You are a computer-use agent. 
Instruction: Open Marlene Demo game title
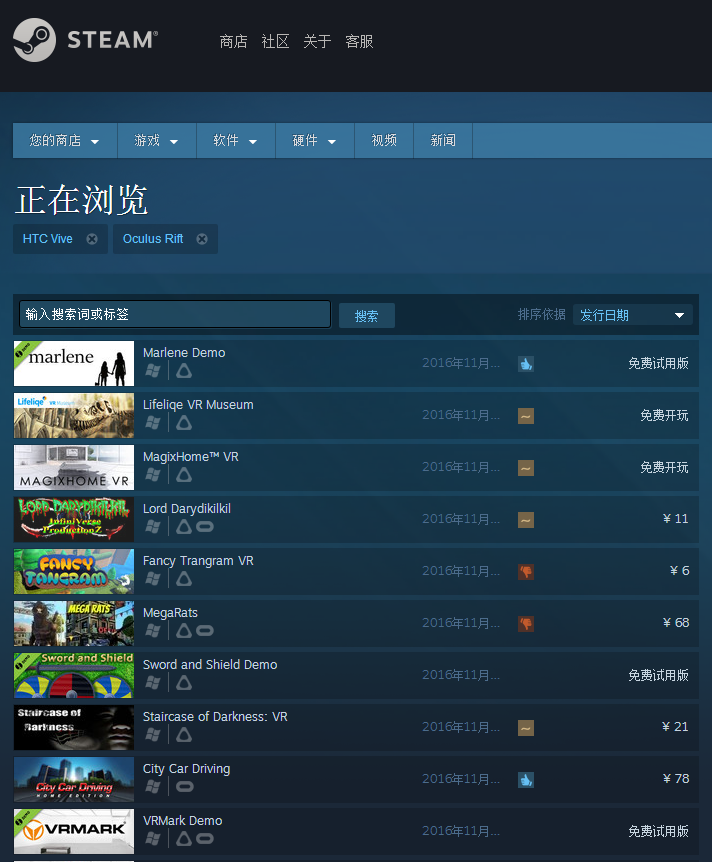(x=184, y=352)
